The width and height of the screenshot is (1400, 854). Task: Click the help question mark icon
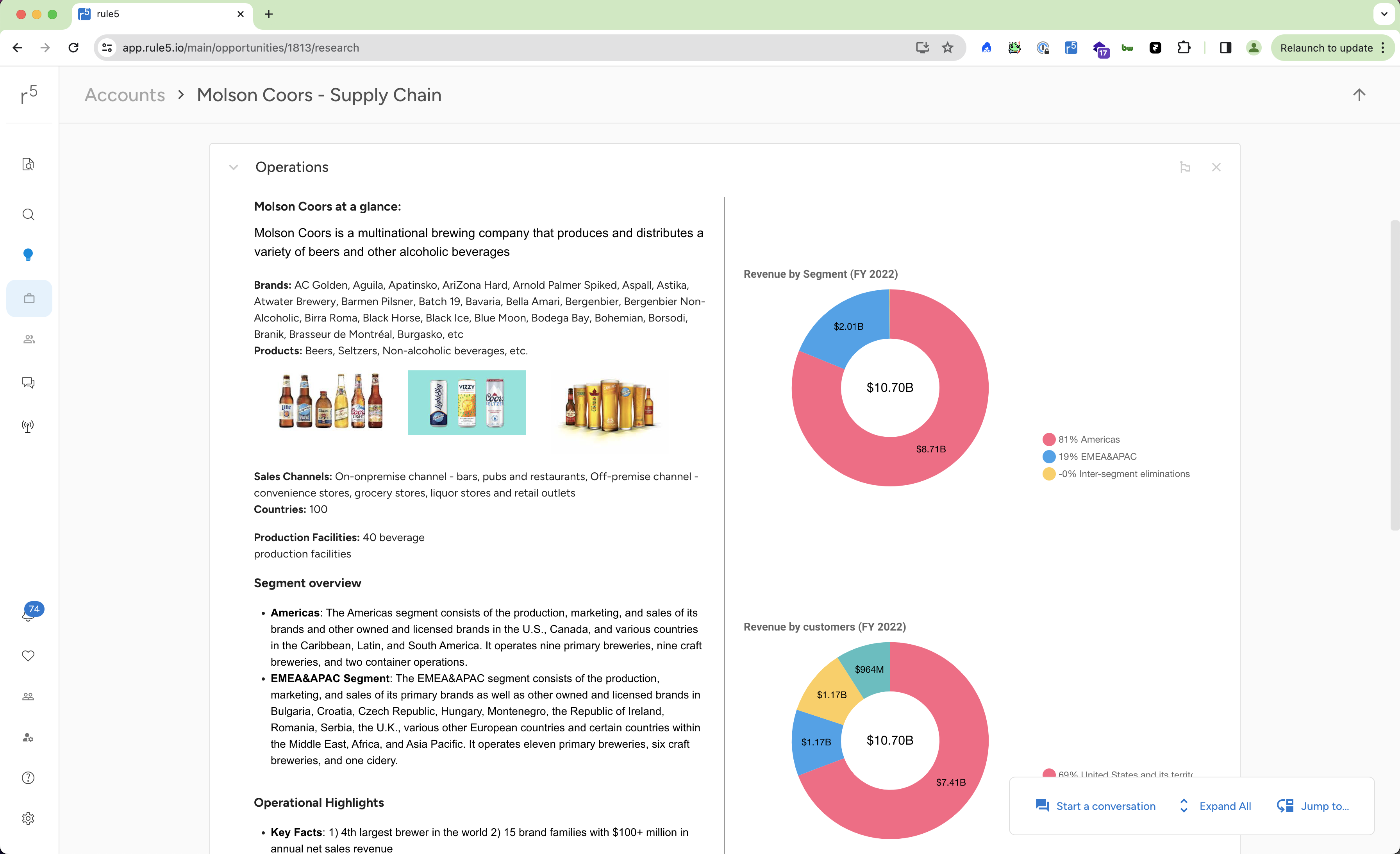(x=28, y=778)
